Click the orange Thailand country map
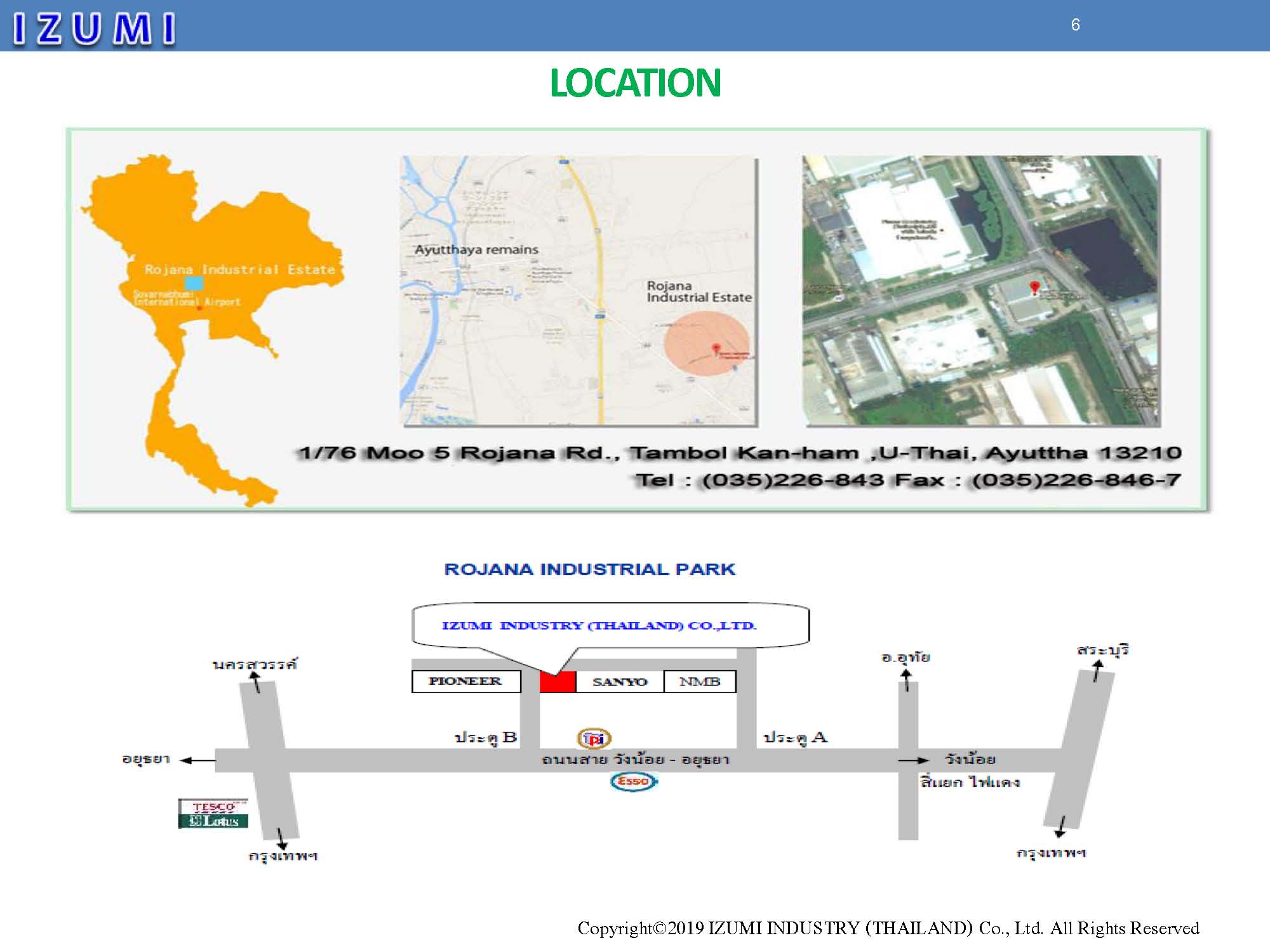Image resolution: width=1270 pixels, height=952 pixels. 213,330
